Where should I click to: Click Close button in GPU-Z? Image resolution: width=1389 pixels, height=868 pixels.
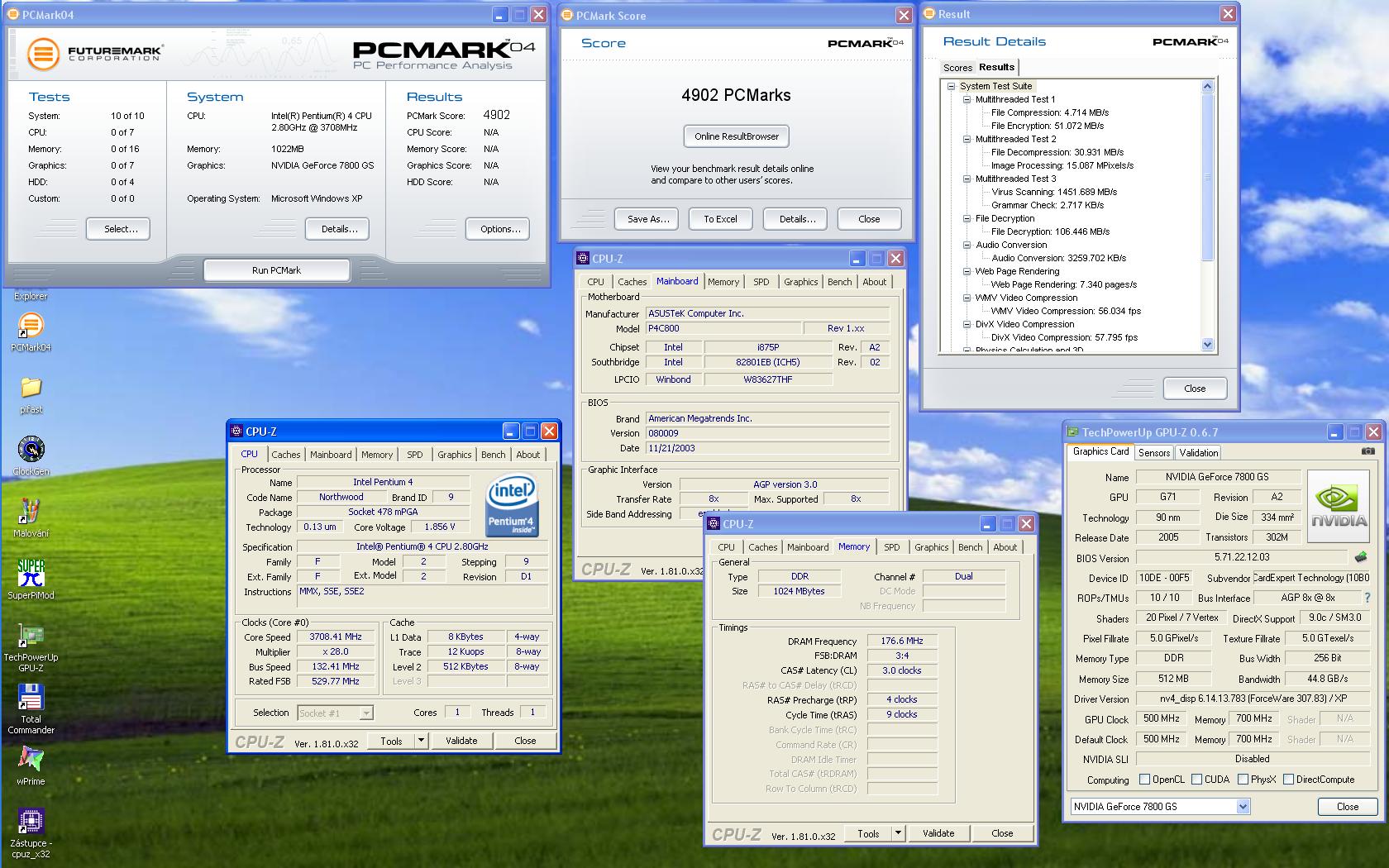pos(1348,806)
